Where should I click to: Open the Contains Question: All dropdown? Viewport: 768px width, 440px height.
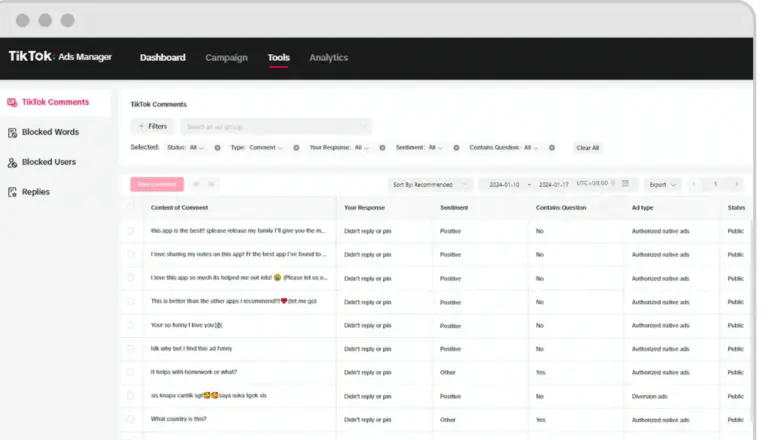click(x=504, y=147)
